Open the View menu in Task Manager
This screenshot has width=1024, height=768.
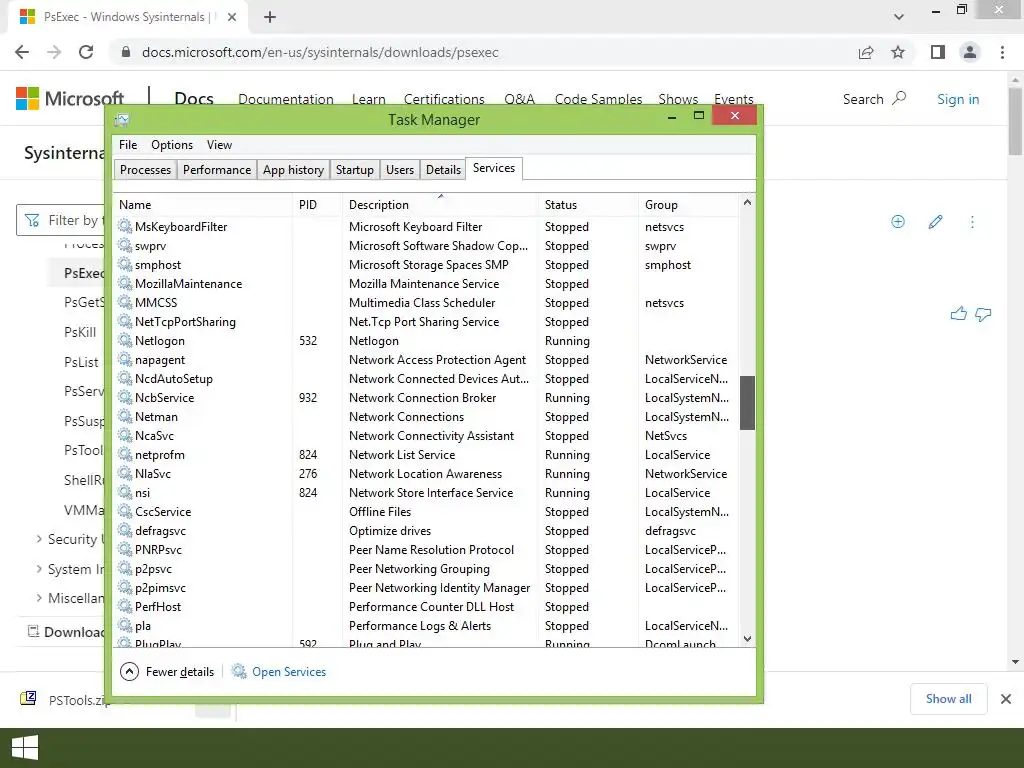(219, 145)
